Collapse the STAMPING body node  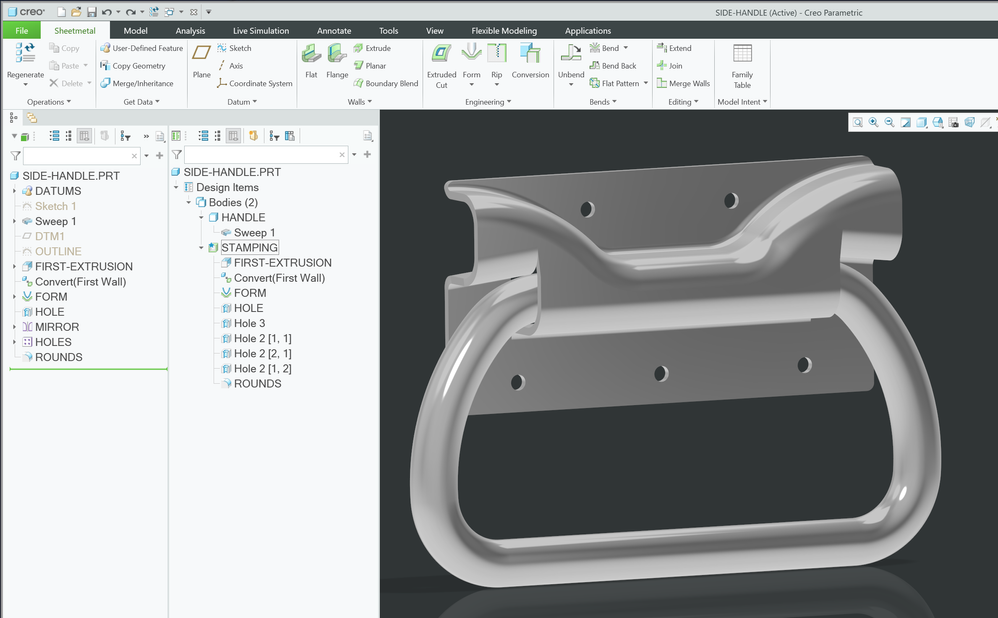tap(201, 248)
